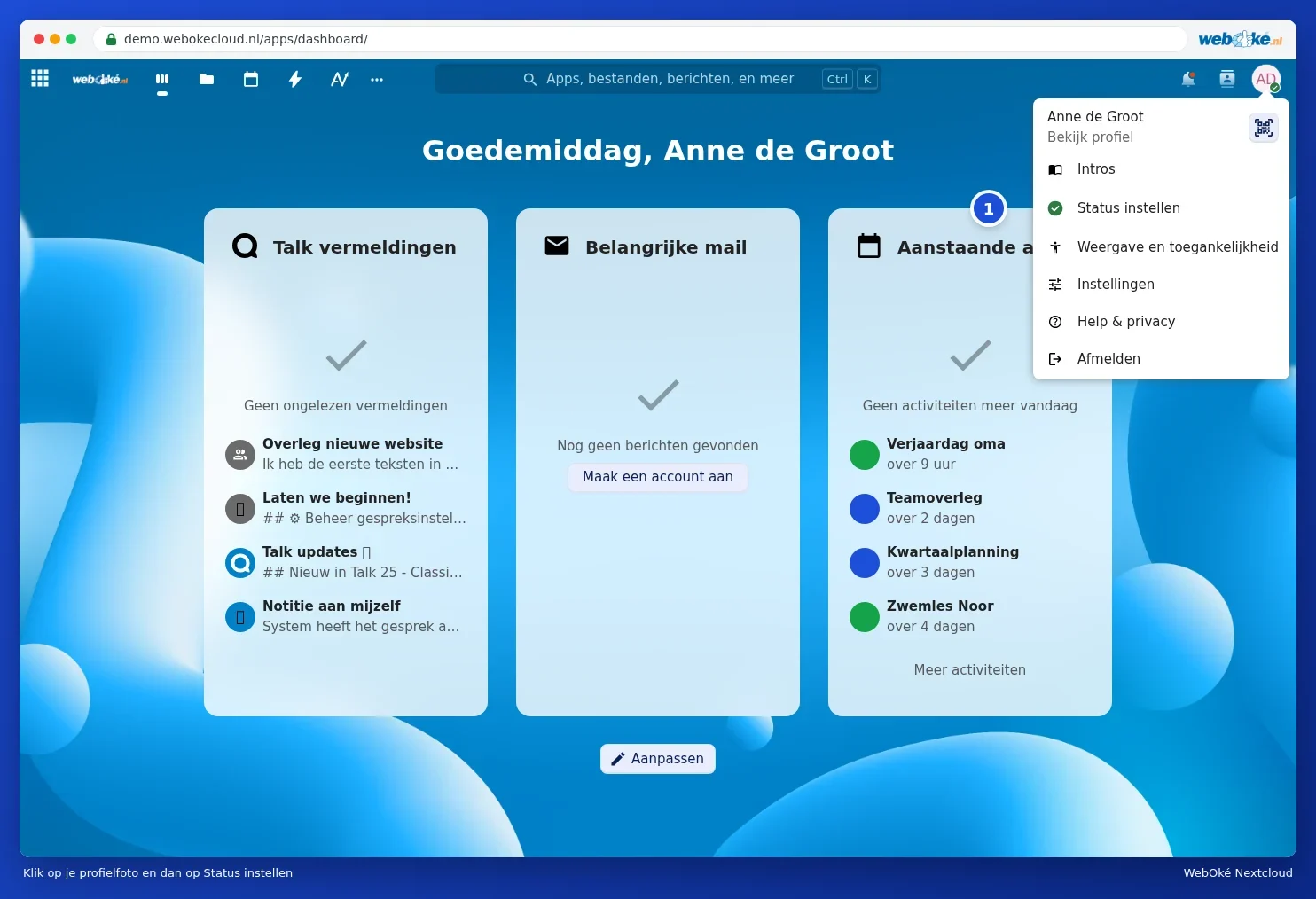Image resolution: width=1316 pixels, height=899 pixels.
Task: Click the envelope icon of Belangrijke mail
Action: (x=557, y=246)
